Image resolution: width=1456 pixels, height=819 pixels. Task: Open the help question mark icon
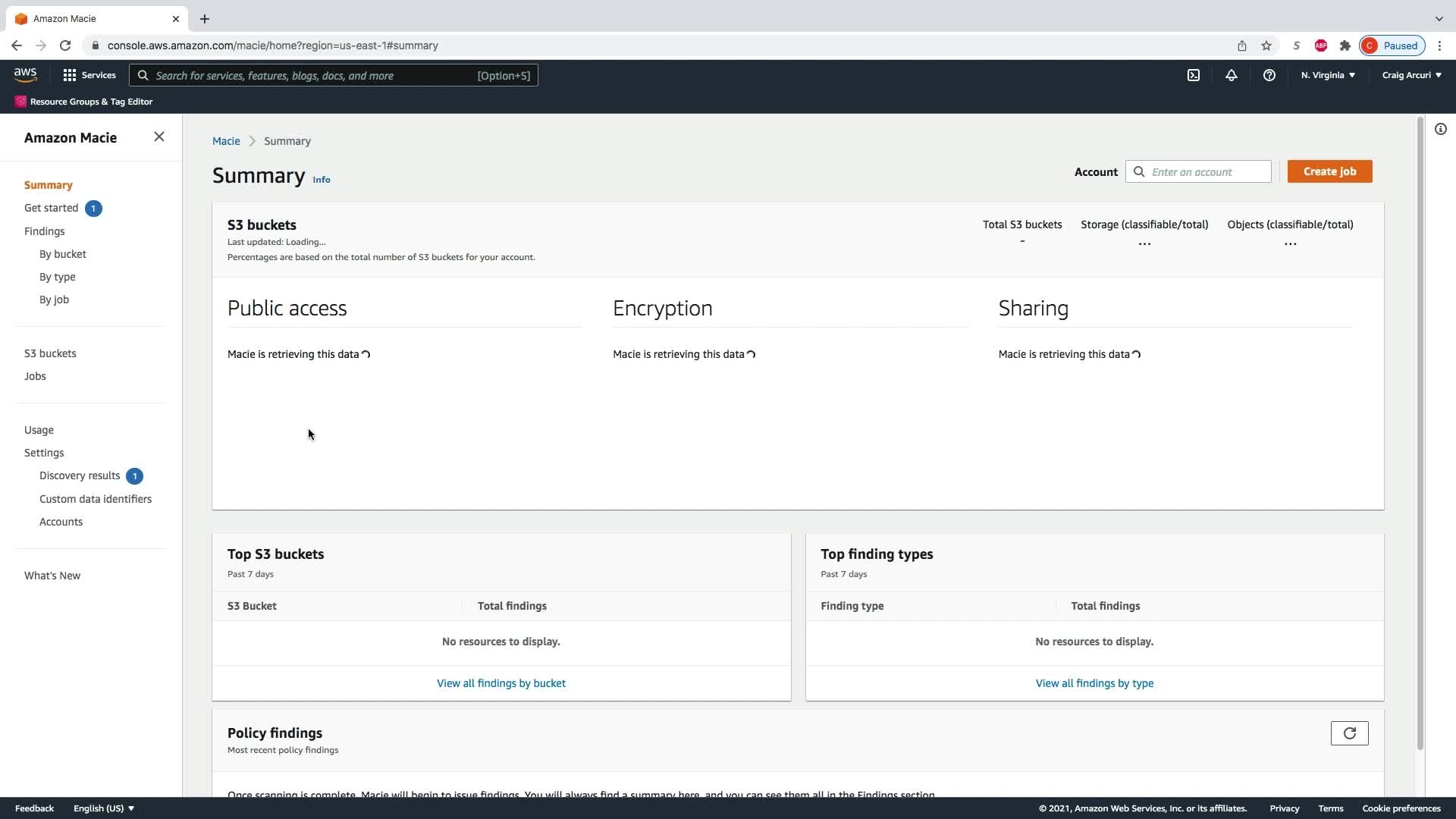1269,75
